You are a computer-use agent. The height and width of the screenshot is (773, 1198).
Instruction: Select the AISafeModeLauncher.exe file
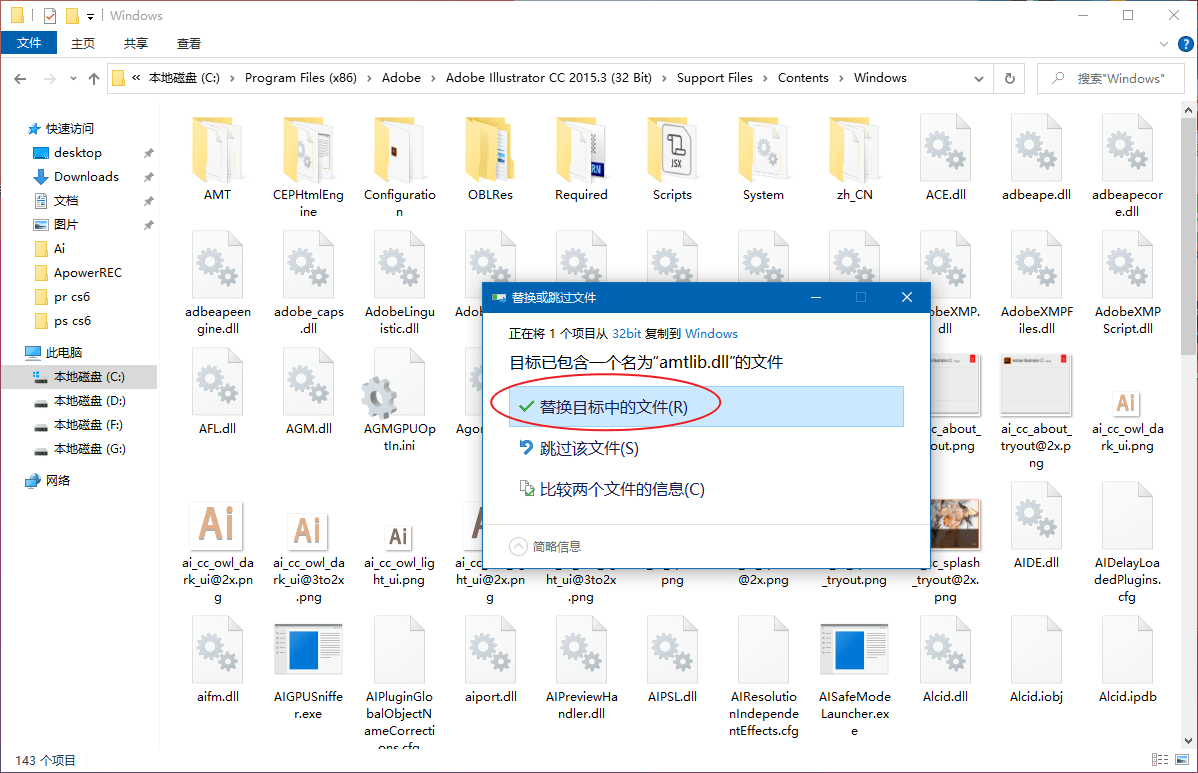pyautogui.click(x=854, y=678)
